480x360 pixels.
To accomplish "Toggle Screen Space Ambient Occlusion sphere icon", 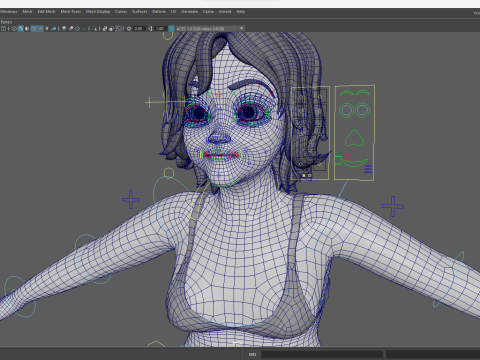I will click(64, 29).
